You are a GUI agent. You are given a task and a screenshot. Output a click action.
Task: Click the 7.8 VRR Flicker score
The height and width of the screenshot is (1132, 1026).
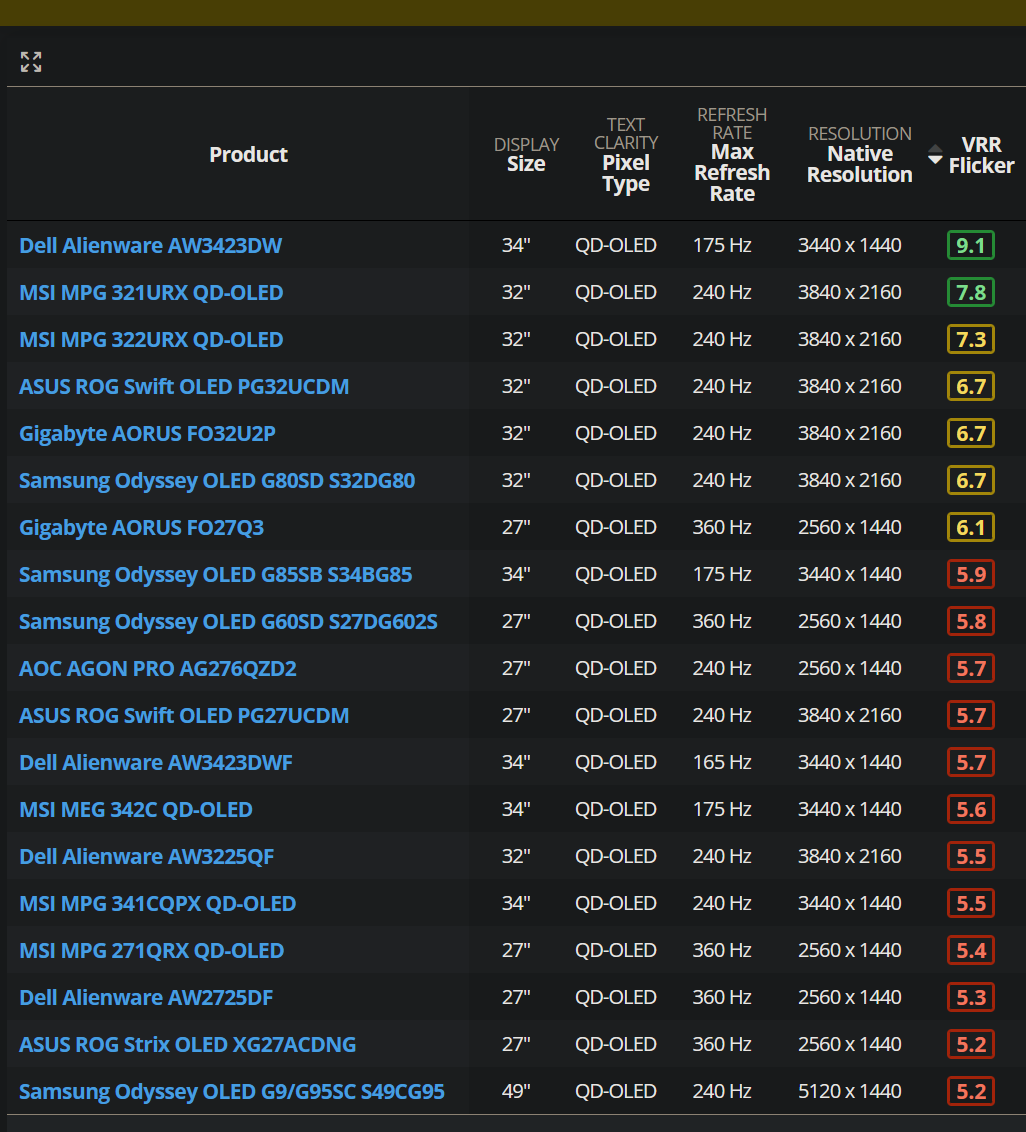point(970,292)
